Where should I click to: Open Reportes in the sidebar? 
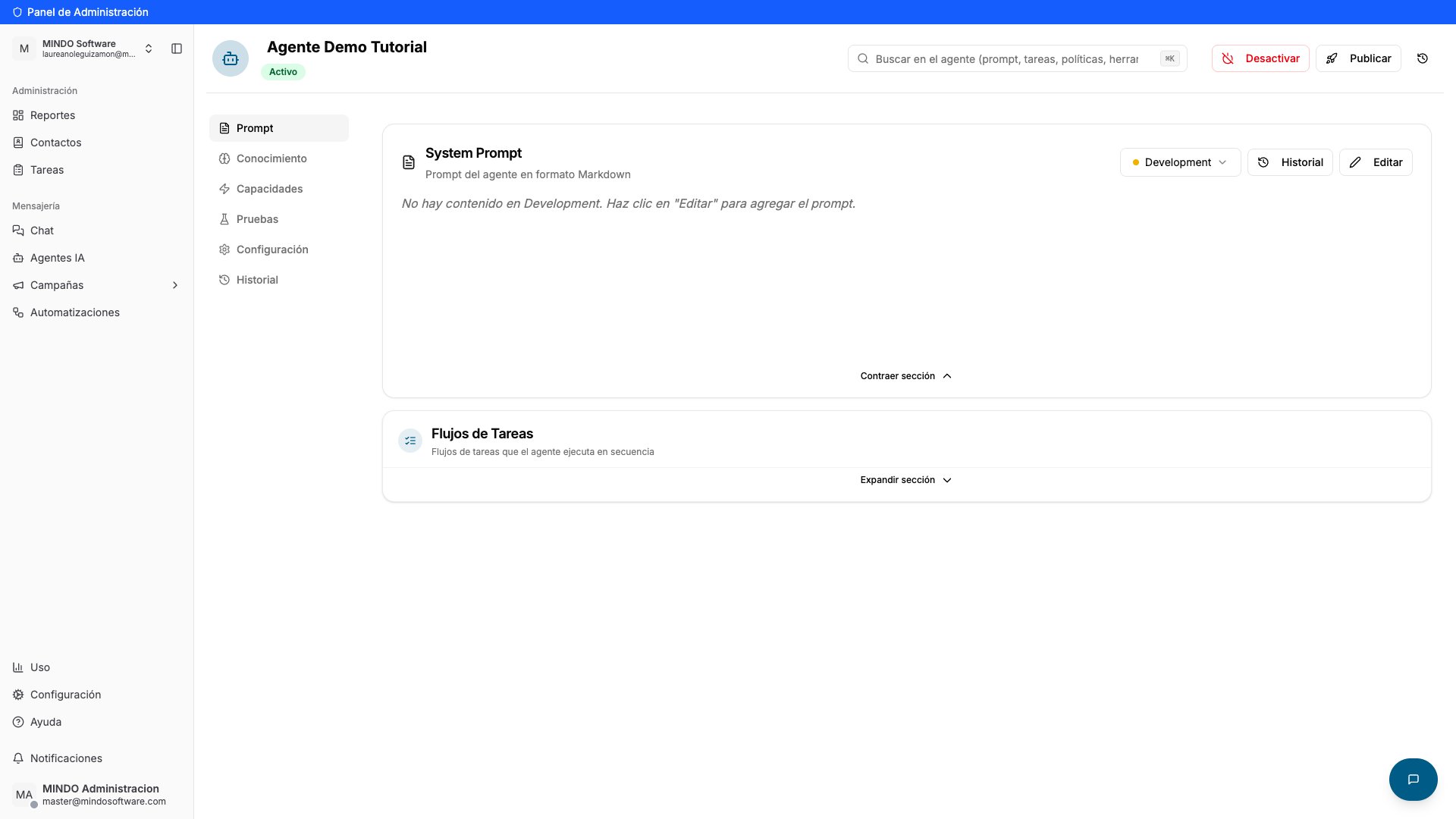(97, 115)
